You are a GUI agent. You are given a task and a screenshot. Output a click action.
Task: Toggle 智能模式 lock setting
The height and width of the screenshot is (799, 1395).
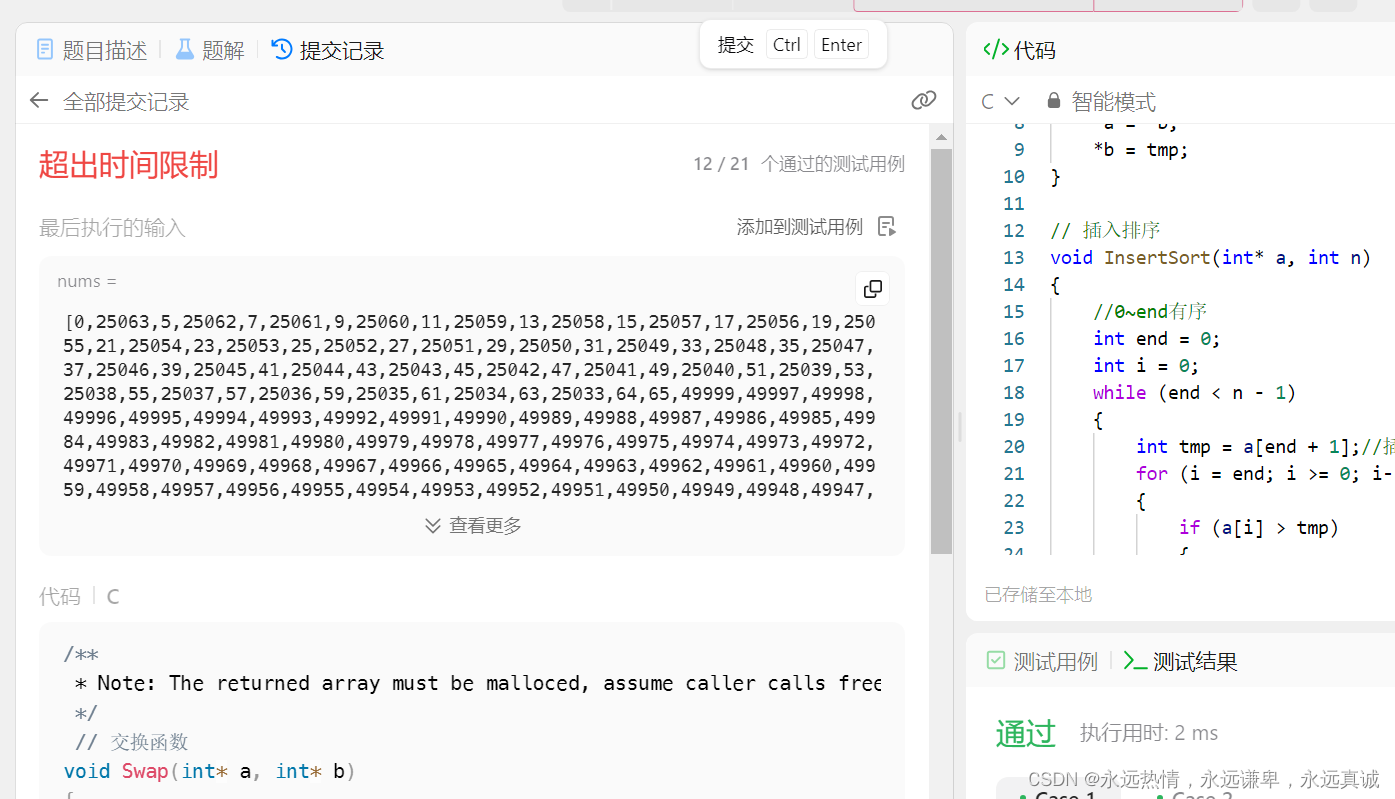[x=1101, y=101]
